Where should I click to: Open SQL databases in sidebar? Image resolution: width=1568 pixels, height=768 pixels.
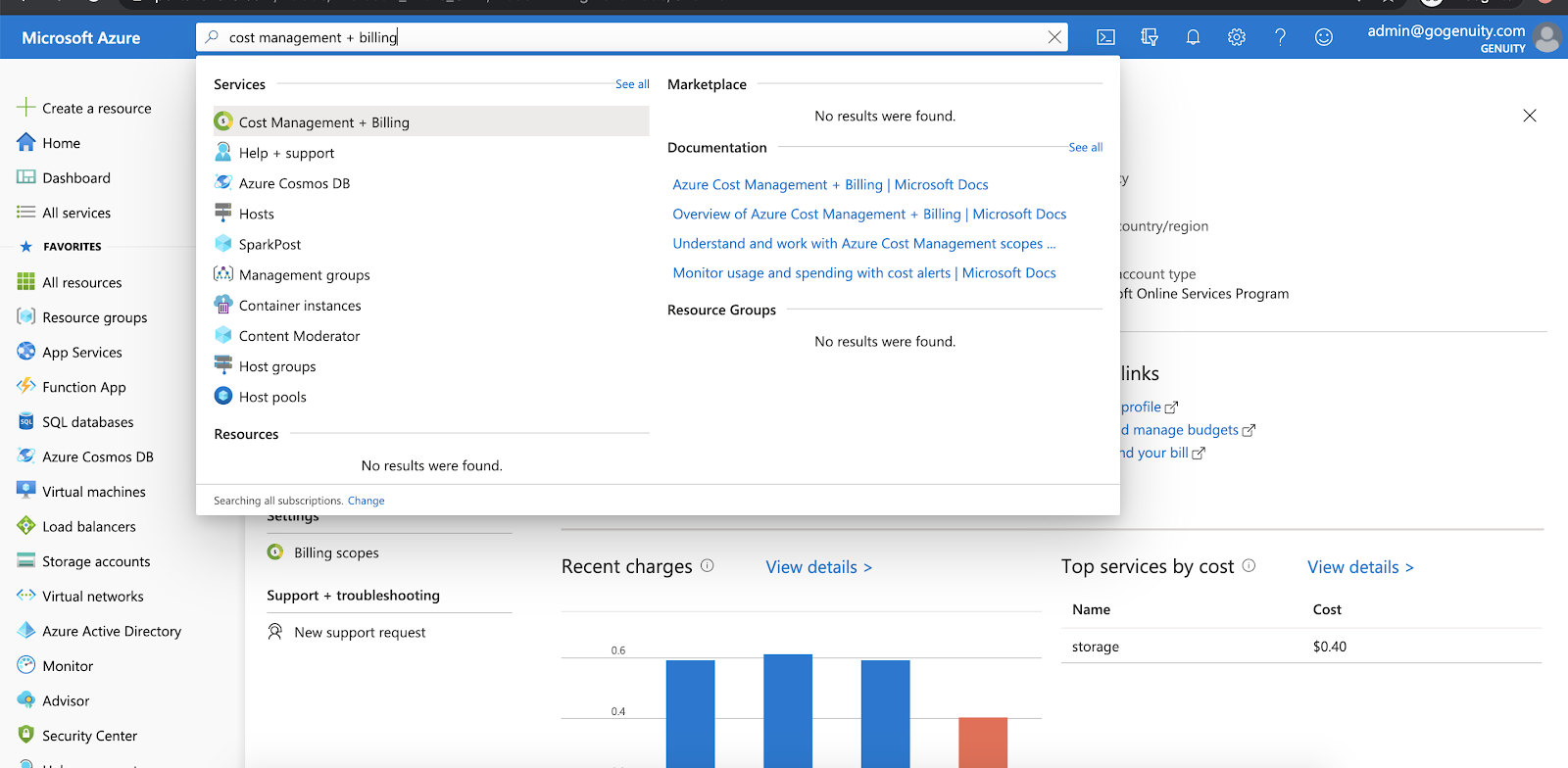point(88,421)
